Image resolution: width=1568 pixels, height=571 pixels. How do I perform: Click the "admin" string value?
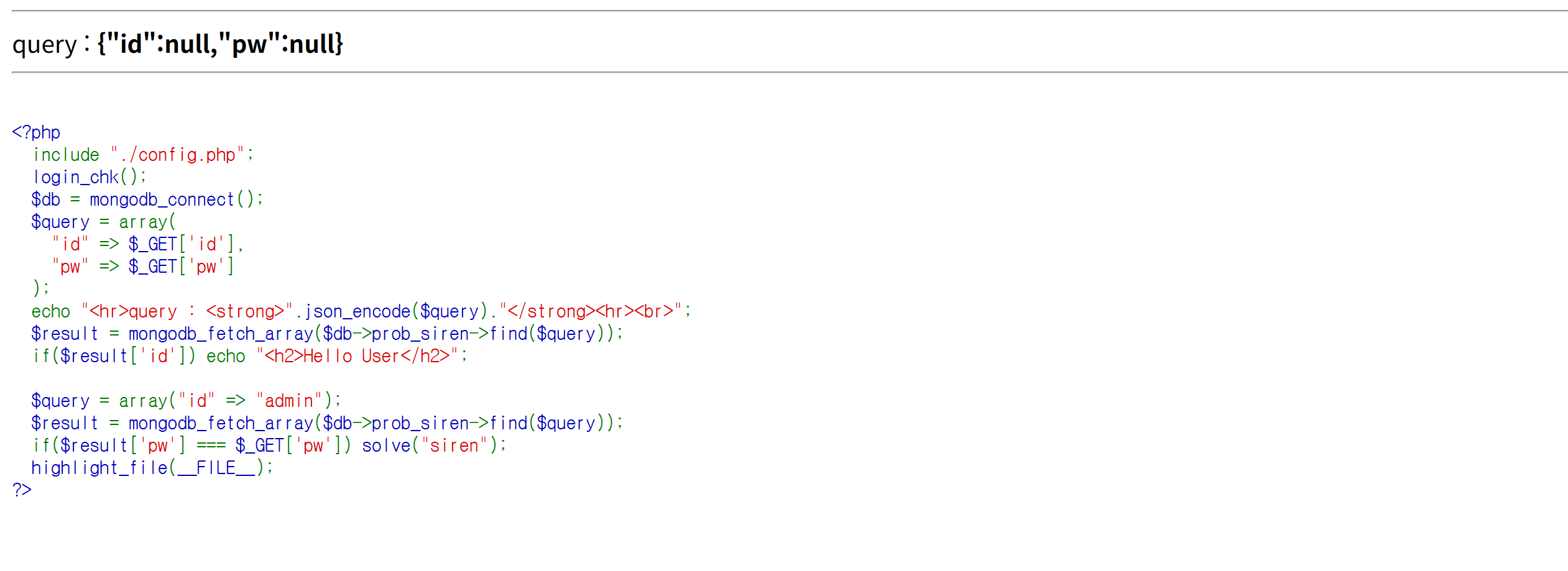pyautogui.click(x=289, y=401)
